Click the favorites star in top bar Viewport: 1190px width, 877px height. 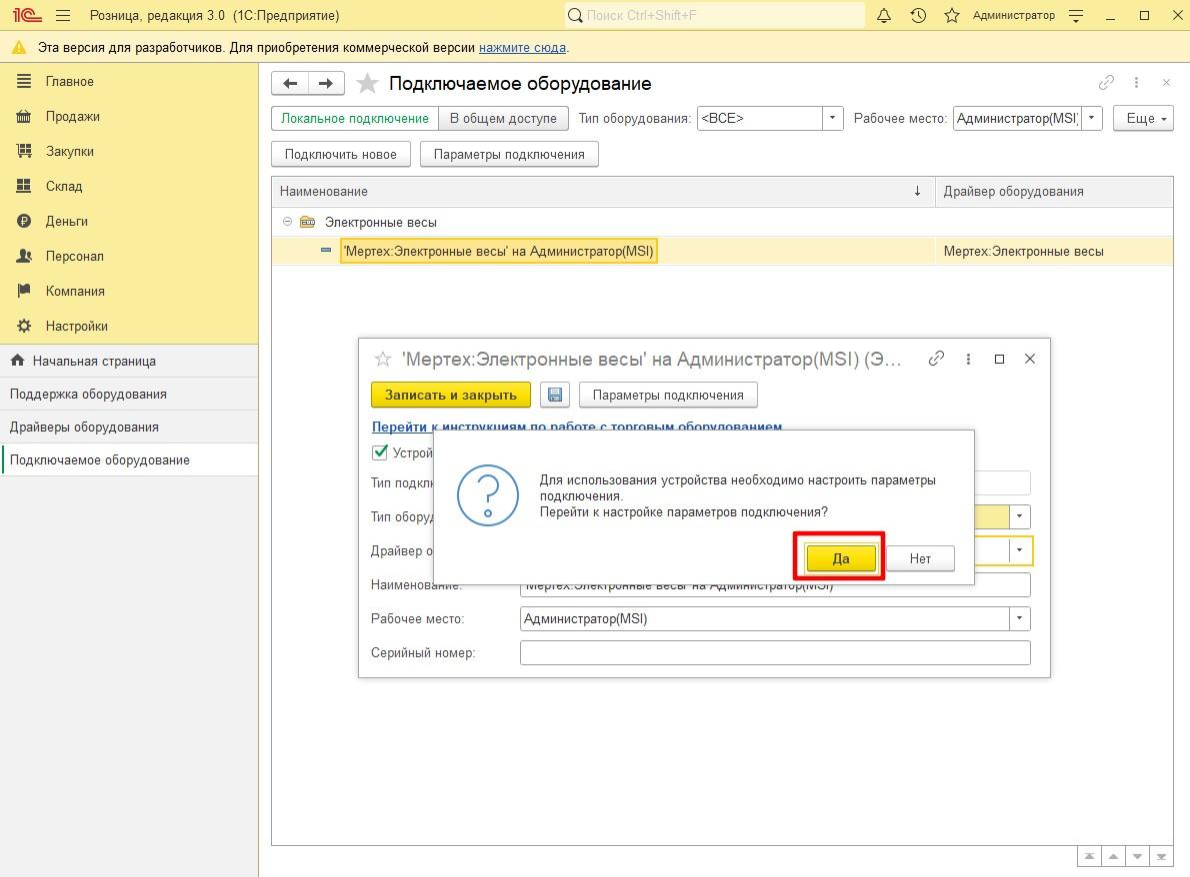point(951,16)
